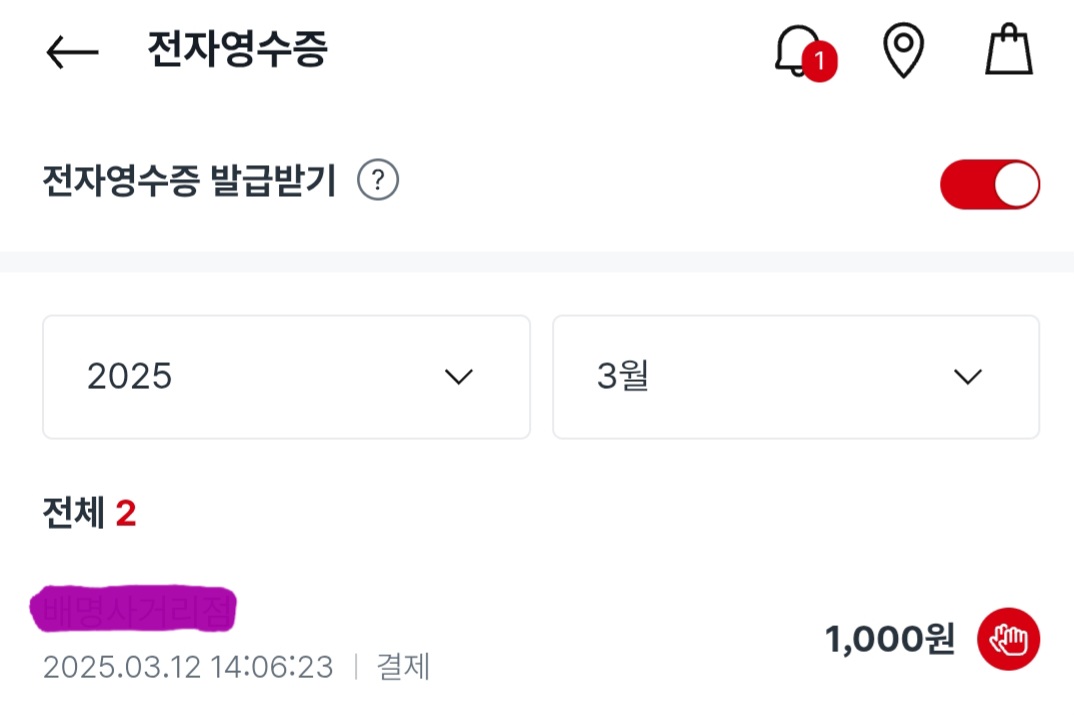Tap the gray divider below the toggle row
Image resolution: width=1074 pixels, height=716 pixels.
coord(537,262)
